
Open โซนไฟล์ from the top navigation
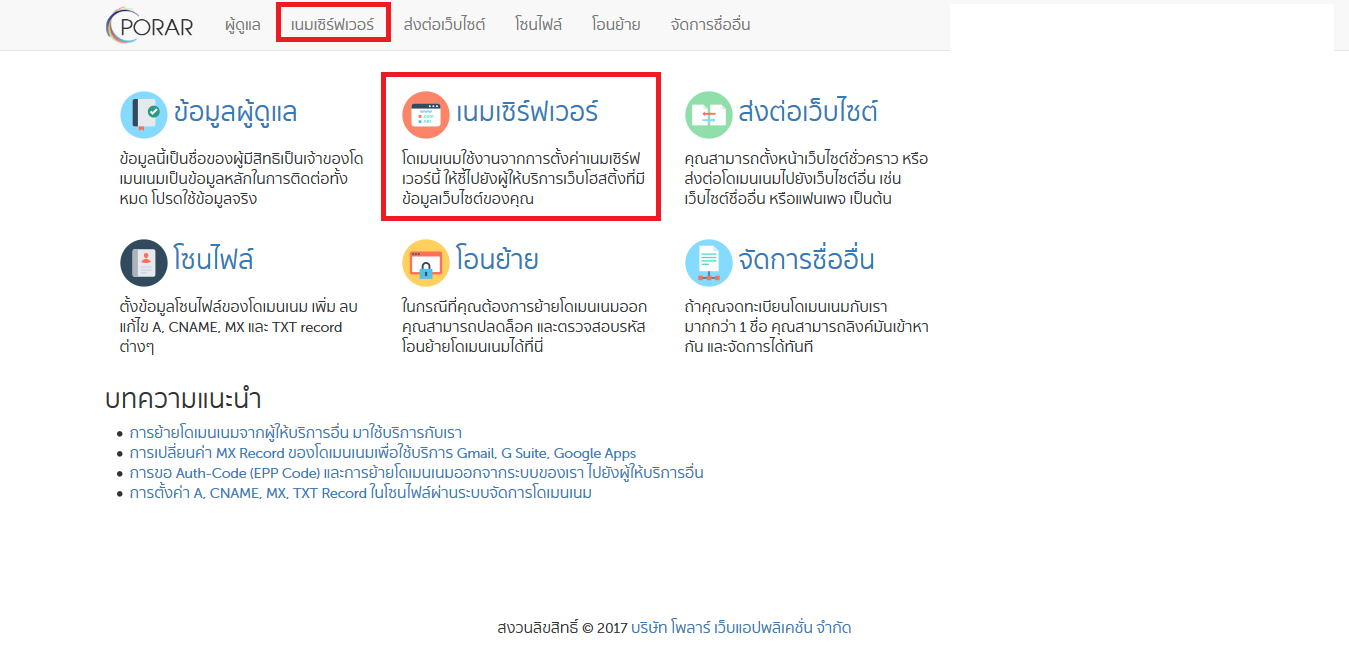[538, 24]
